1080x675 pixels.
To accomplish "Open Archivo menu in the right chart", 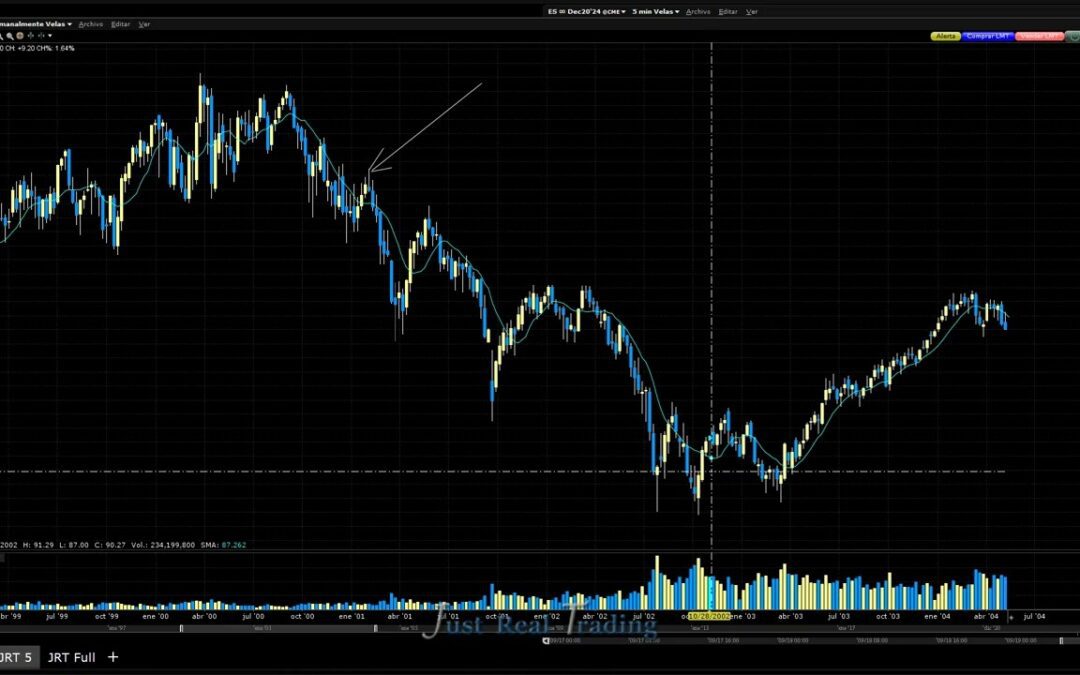I will [698, 11].
